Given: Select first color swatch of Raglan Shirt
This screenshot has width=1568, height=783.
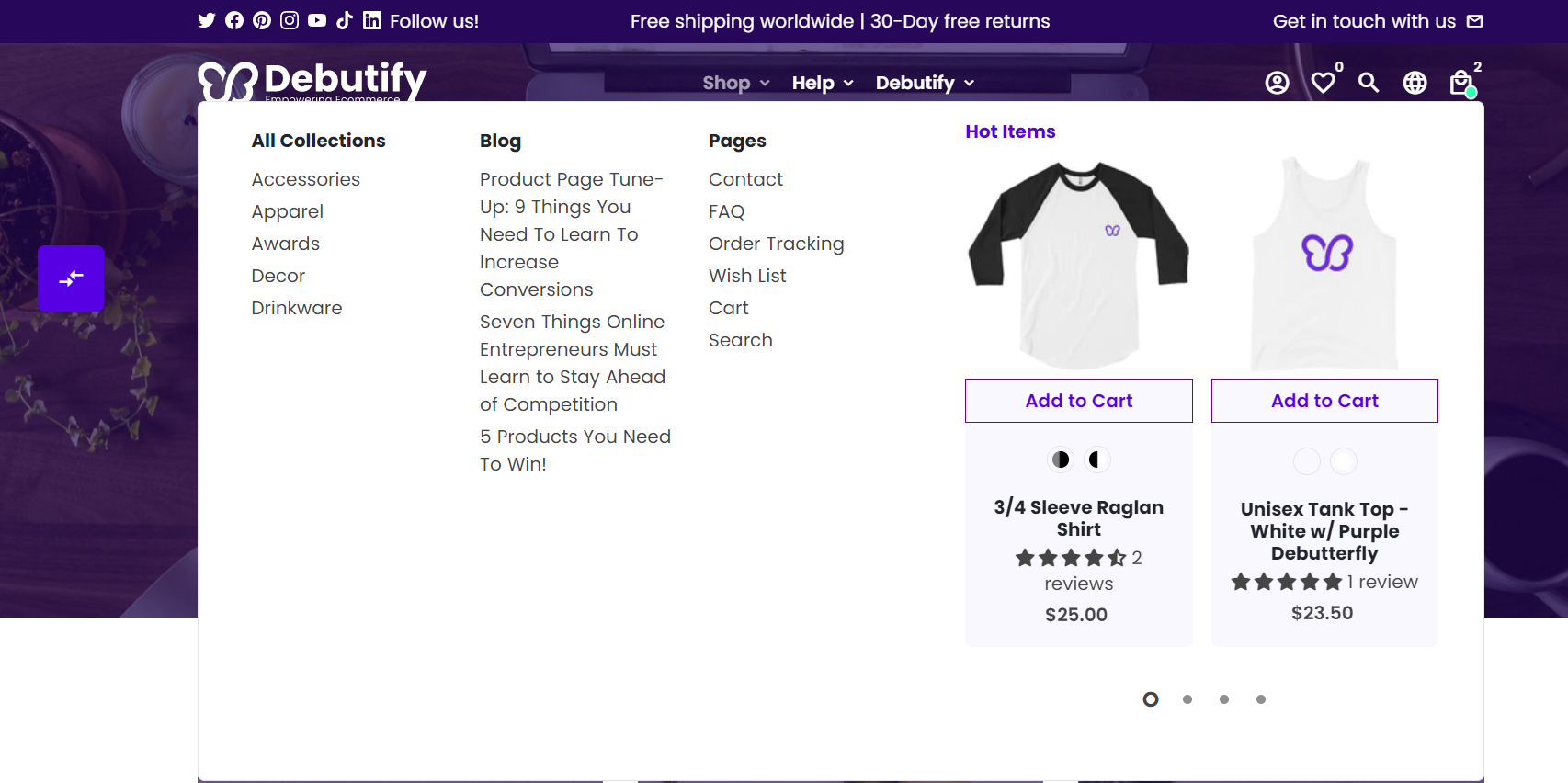Looking at the screenshot, I should [1061, 460].
